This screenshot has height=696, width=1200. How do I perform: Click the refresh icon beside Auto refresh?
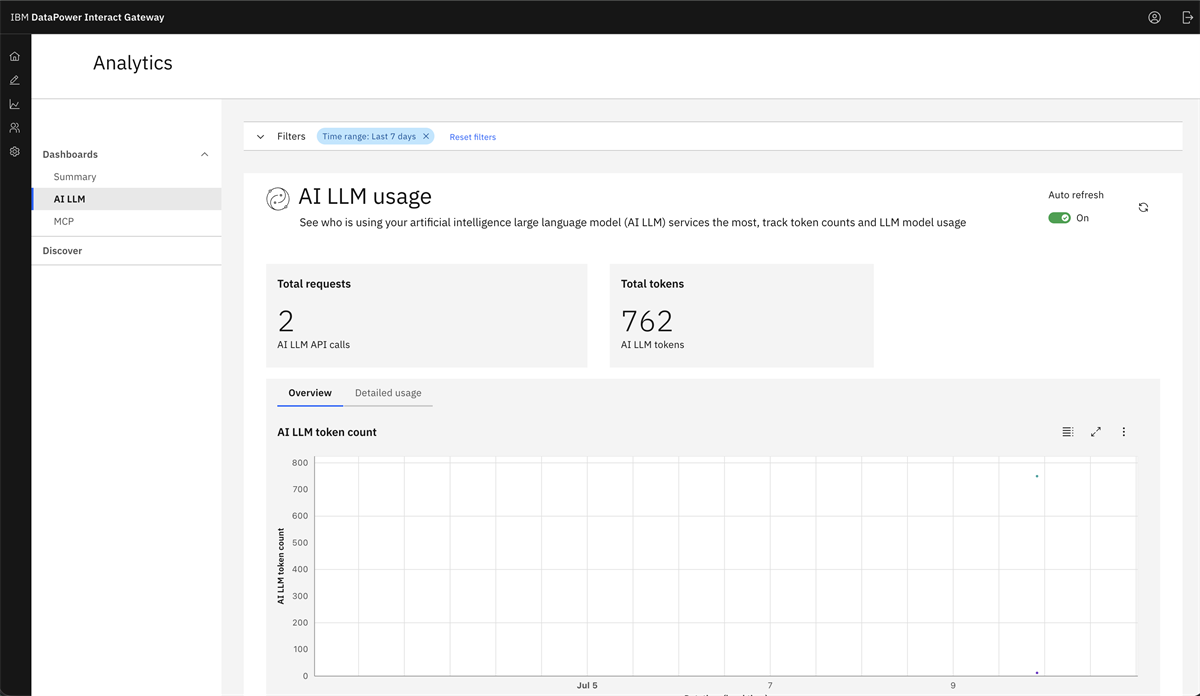pos(1143,207)
